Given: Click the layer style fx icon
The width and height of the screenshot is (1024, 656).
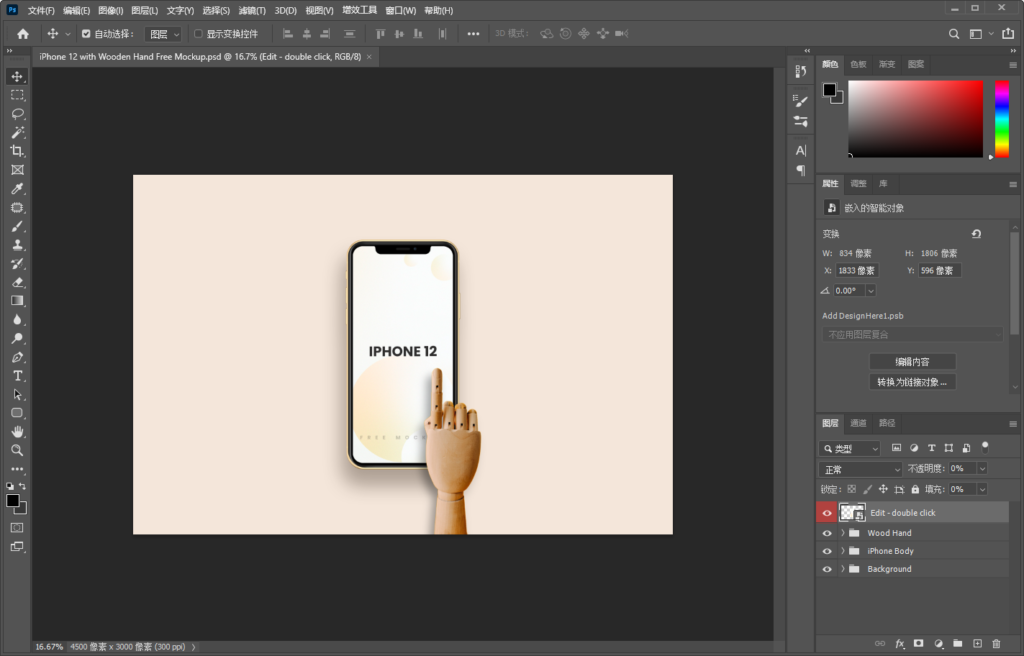Looking at the screenshot, I should pyautogui.click(x=899, y=644).
